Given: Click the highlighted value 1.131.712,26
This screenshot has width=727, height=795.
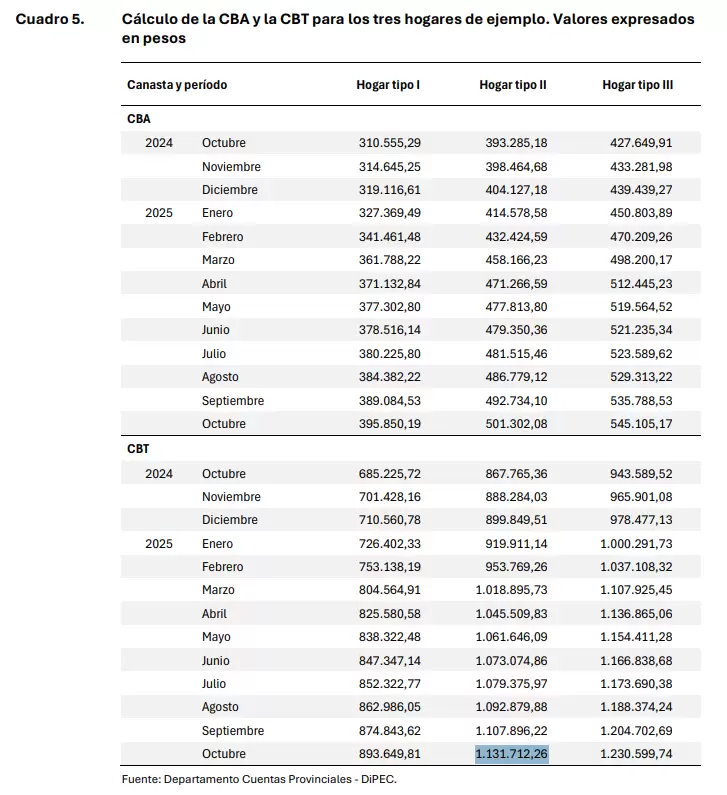Looking at the screenshot, I should click(512, 754).
